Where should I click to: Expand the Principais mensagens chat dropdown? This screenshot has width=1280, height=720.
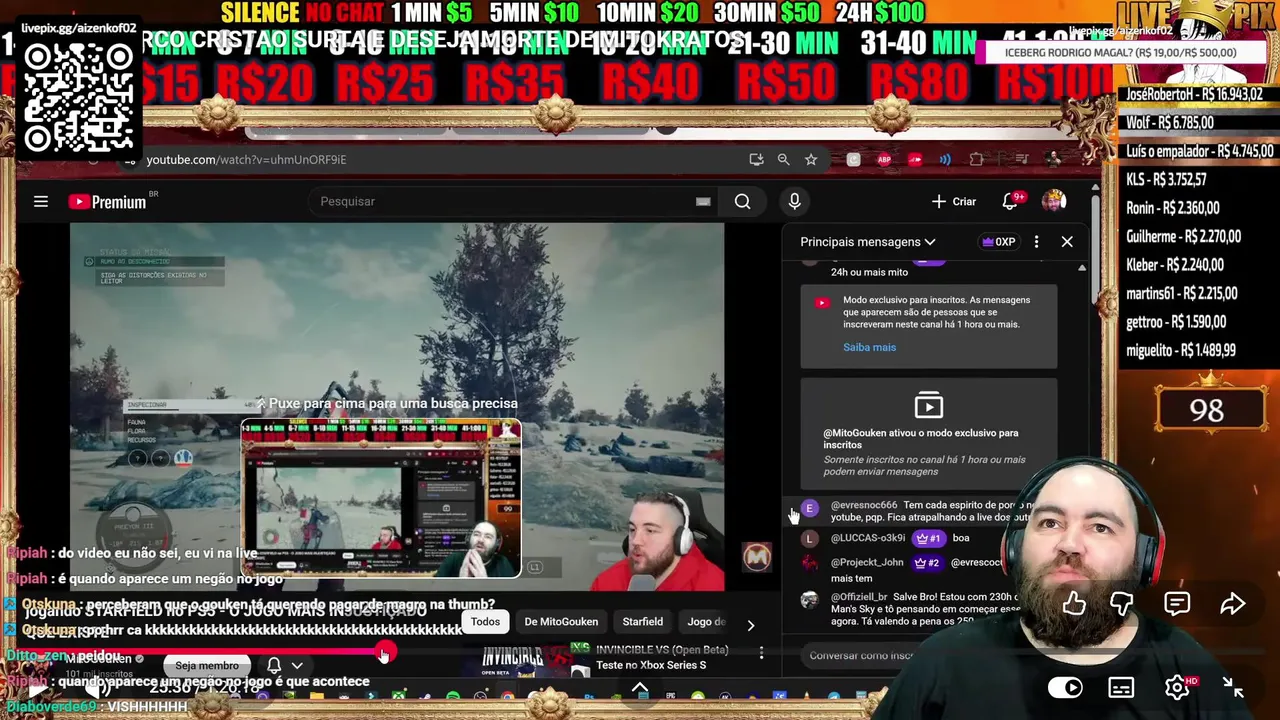[x=867, y=242]
